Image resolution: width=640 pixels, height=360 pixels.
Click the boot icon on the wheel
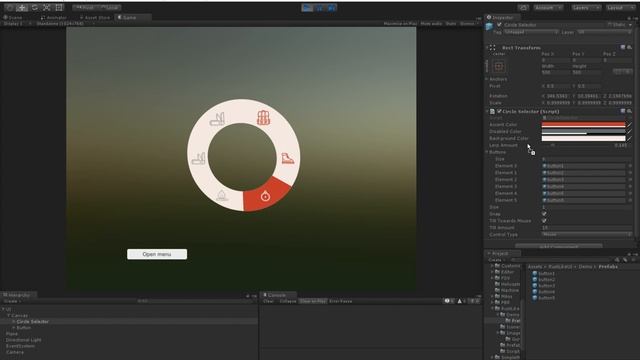click(x=287, y=158)
